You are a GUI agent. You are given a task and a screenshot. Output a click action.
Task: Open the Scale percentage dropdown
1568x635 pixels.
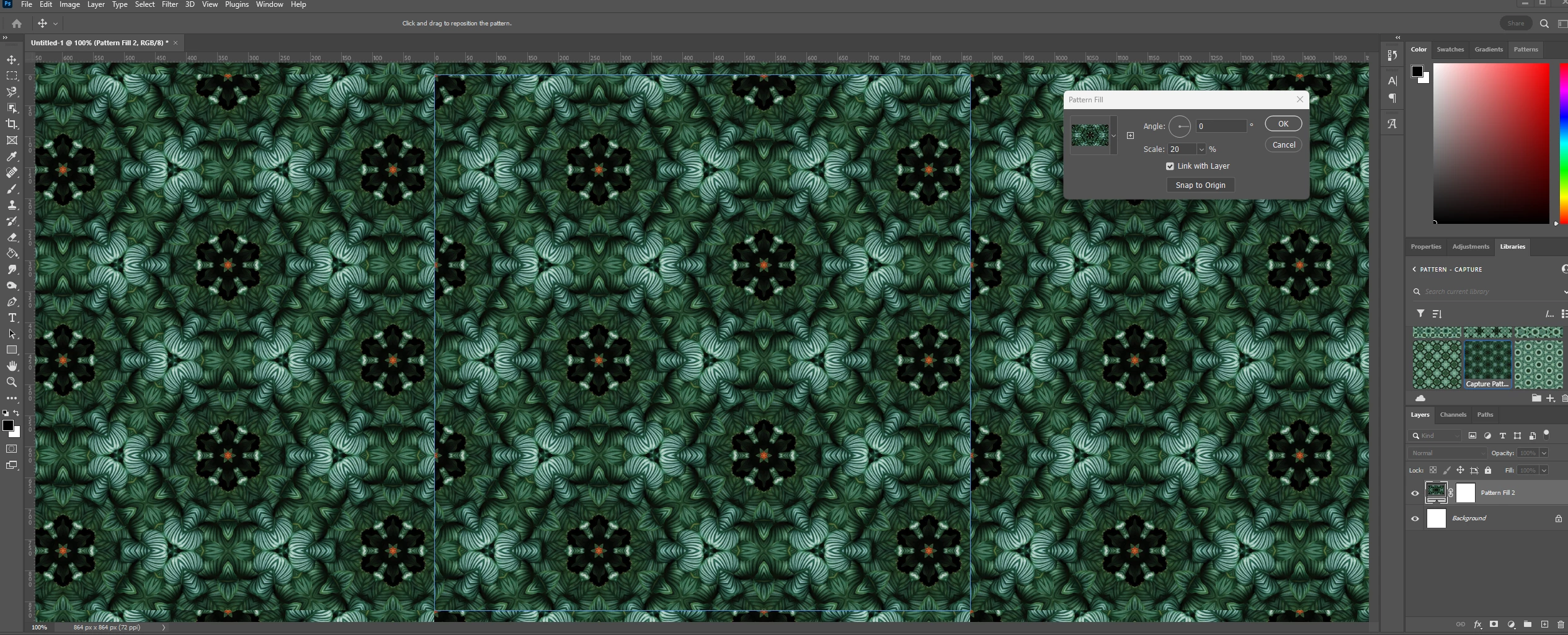[1201, 149]
